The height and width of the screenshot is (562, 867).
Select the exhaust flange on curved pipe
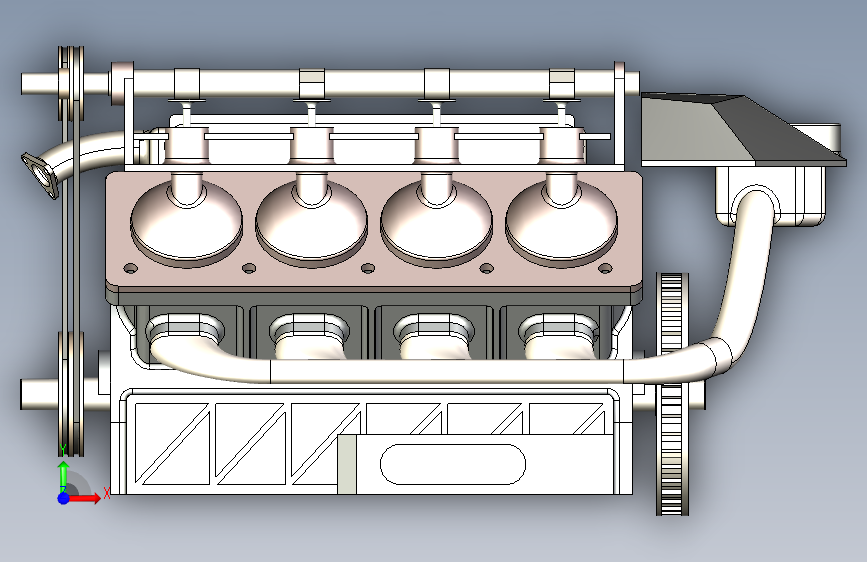pos(40,175)
